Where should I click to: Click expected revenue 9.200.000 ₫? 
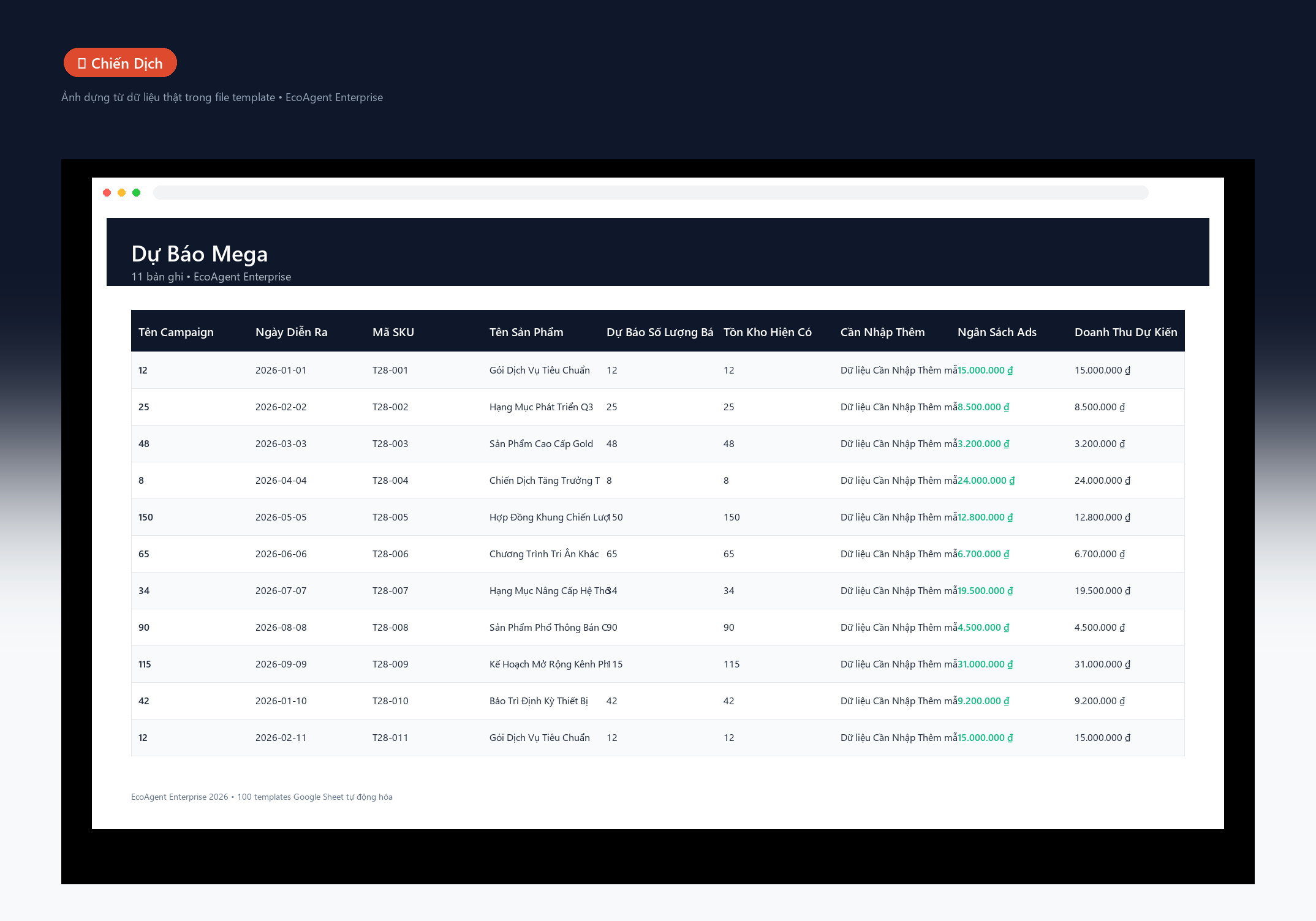point(1100,701)
